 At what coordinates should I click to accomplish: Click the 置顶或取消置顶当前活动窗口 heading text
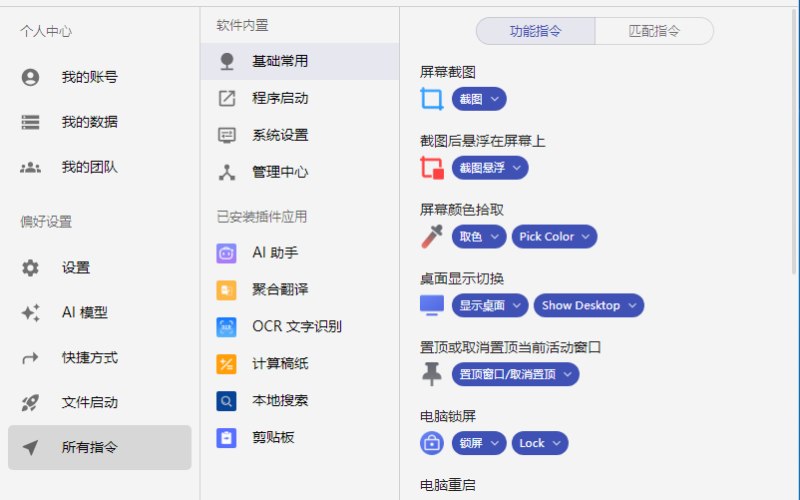point(510,347)
